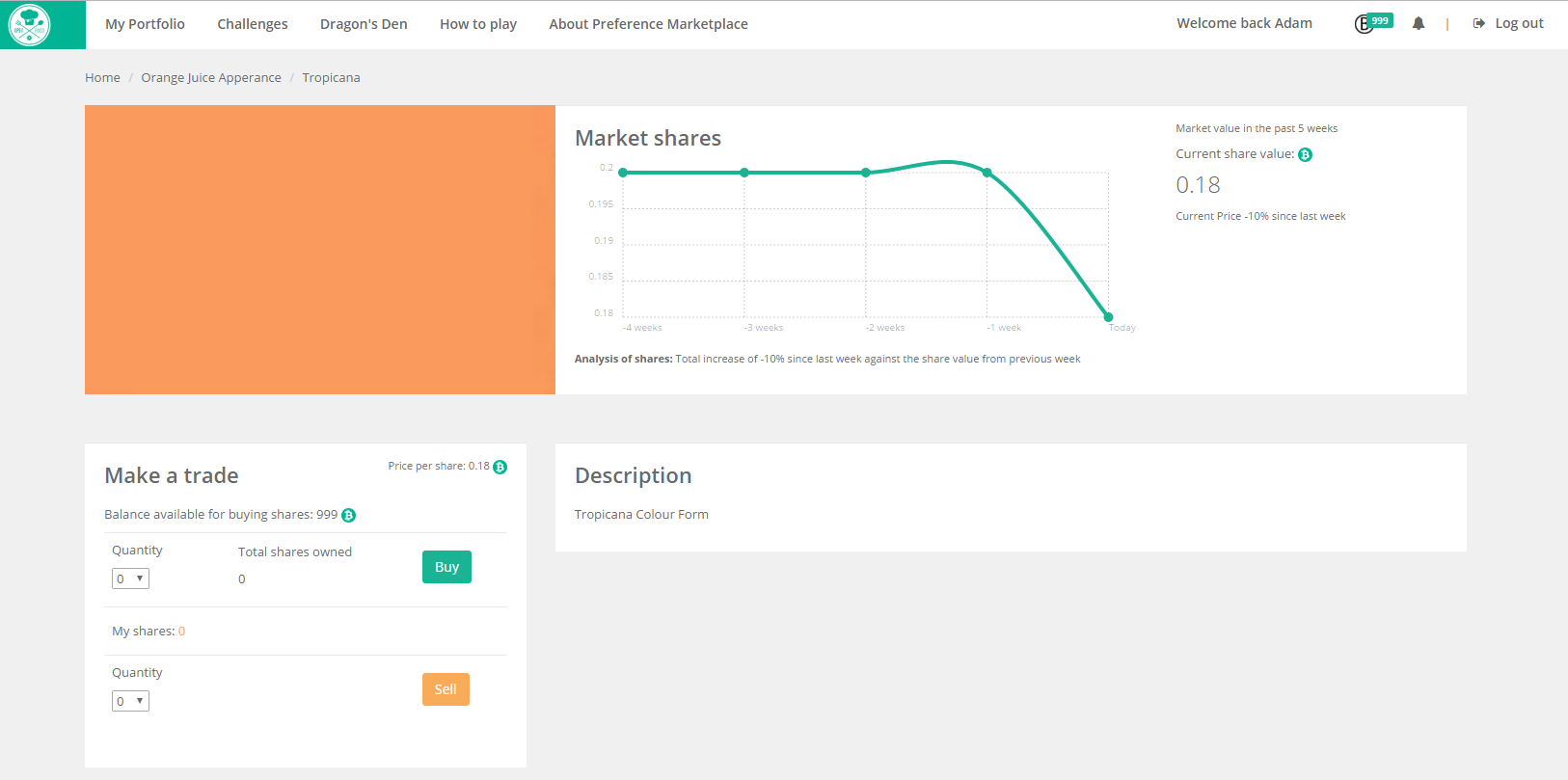The width and height of the screenshot is (1568, 780).
Task: Go to Home breadcrumb link
Action: point(102,78)
